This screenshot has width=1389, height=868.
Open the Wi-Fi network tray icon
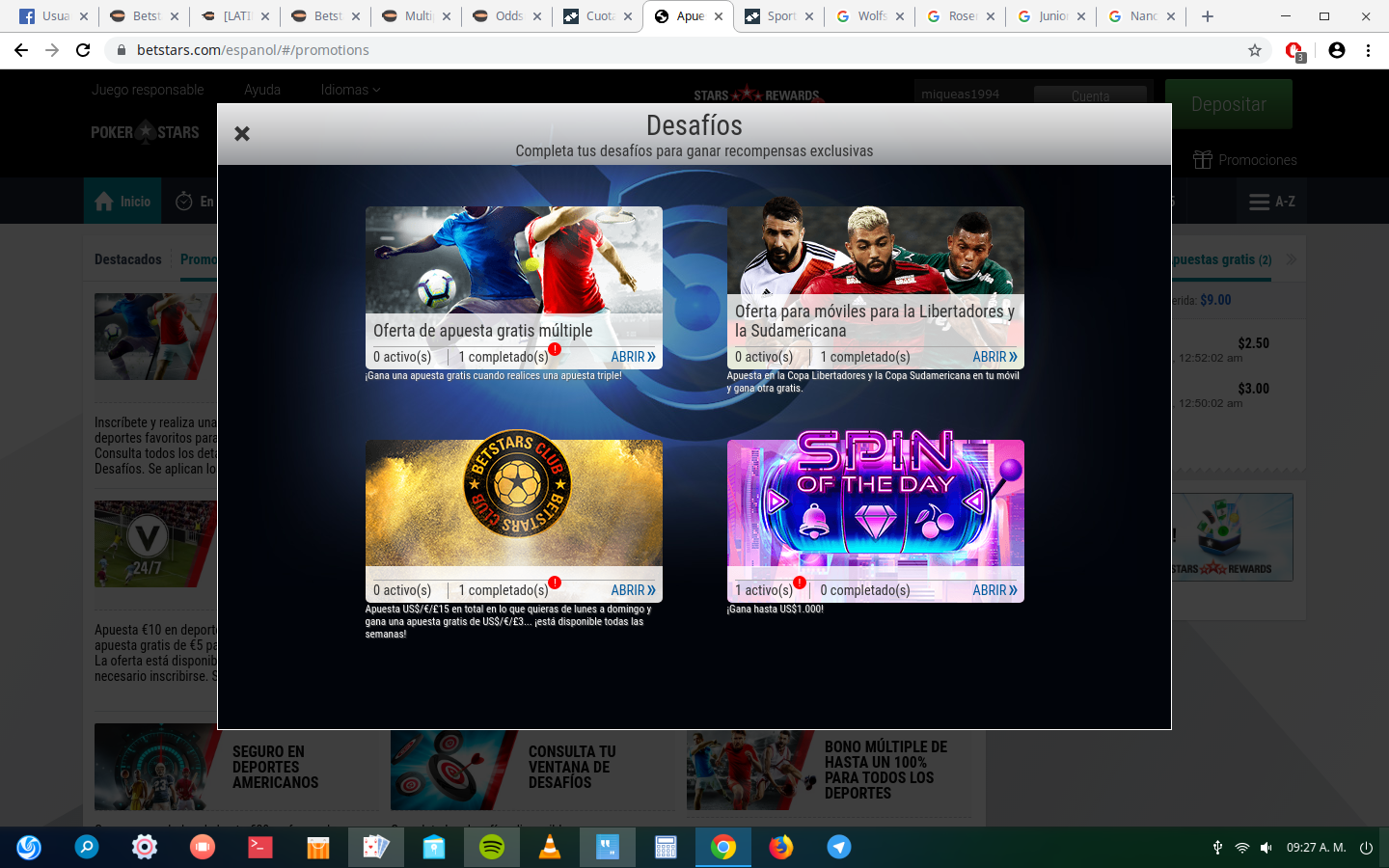[x=1241, y=848]
